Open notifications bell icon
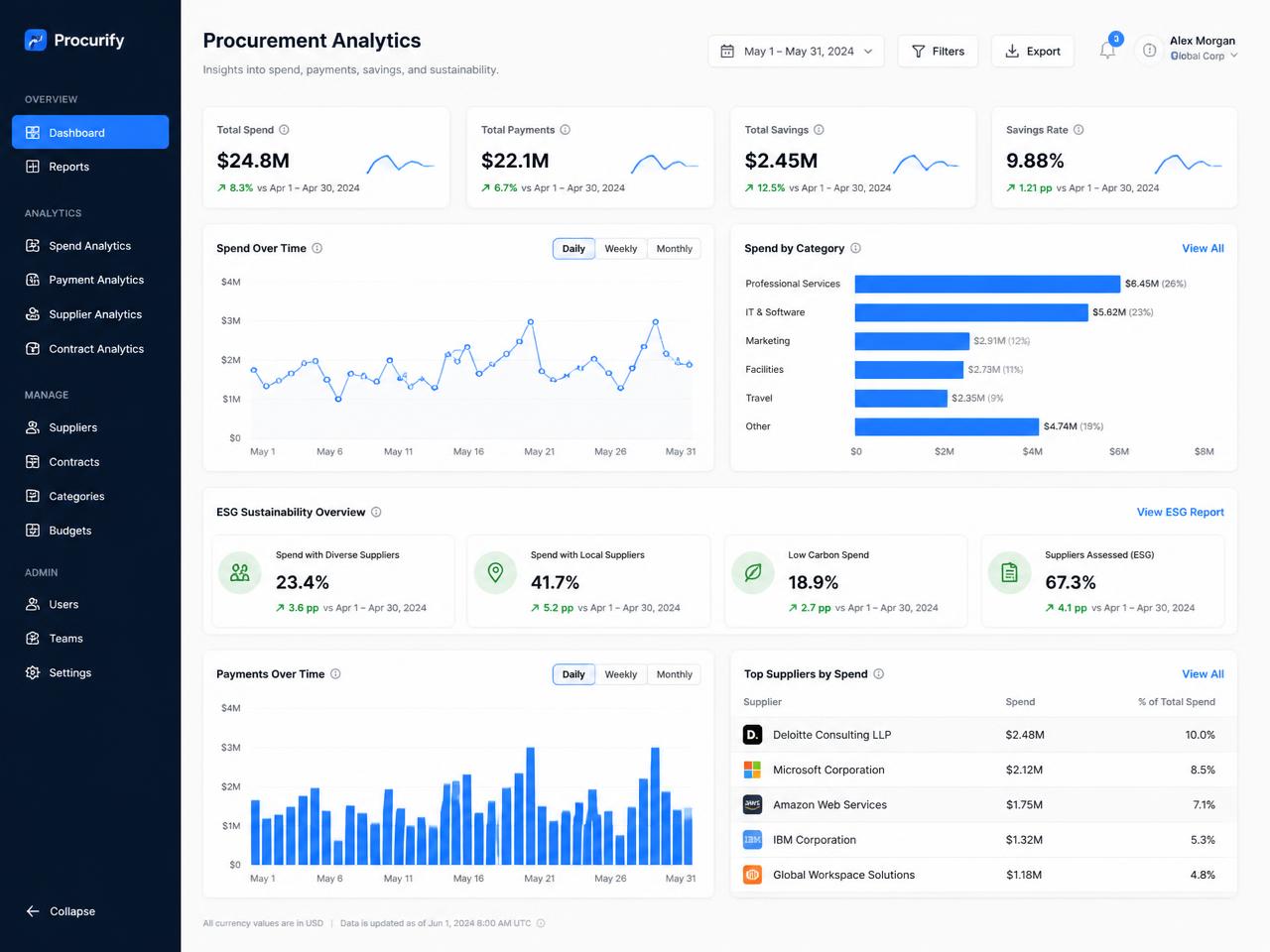 tap(1107, 51)
